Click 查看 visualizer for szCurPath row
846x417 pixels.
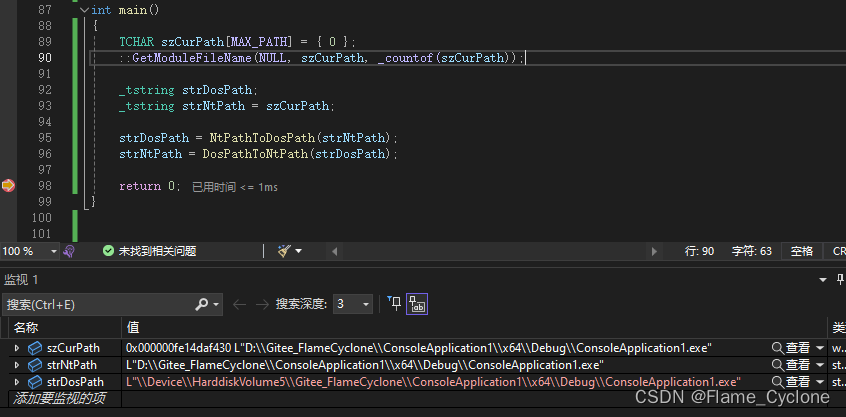click(x=790, y=348)
